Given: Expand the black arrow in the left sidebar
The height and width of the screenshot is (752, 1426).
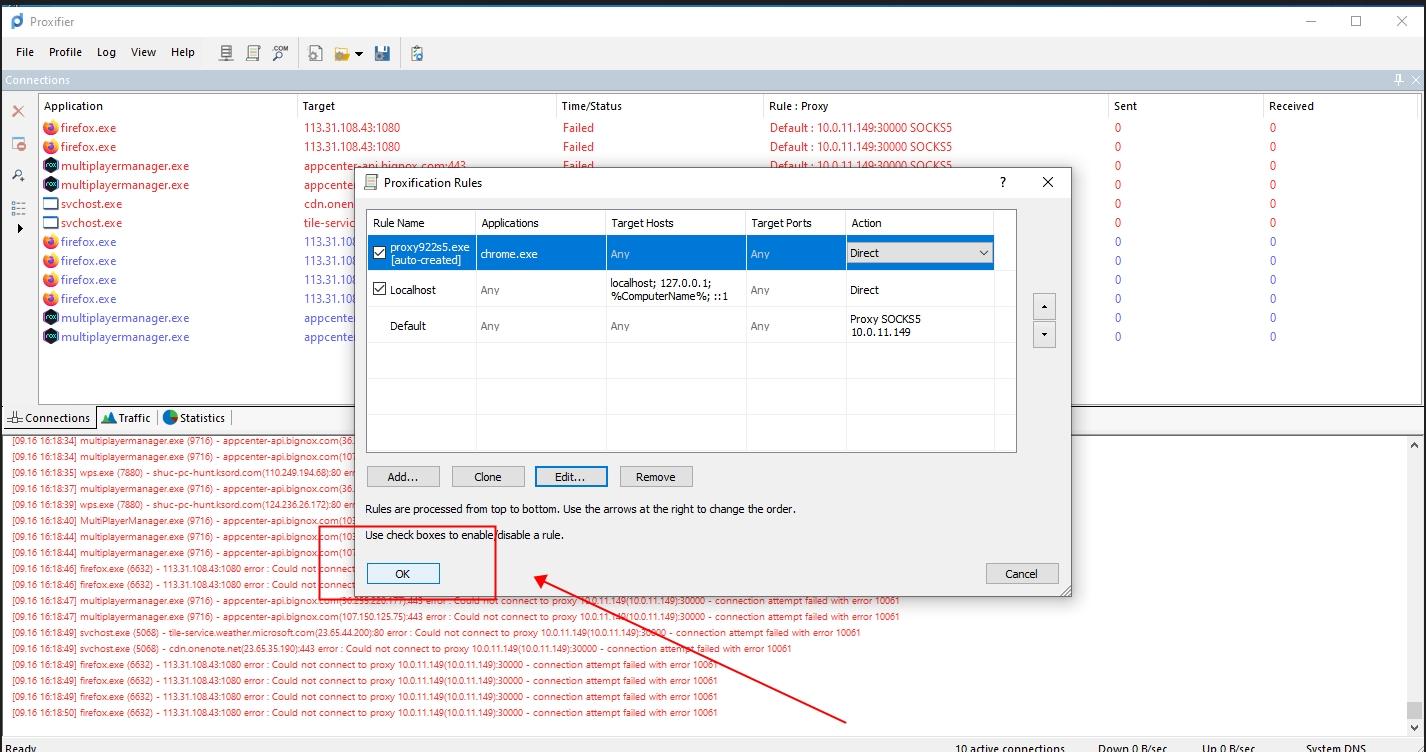Looking at the screenshot, I should [x=20, y=229].
